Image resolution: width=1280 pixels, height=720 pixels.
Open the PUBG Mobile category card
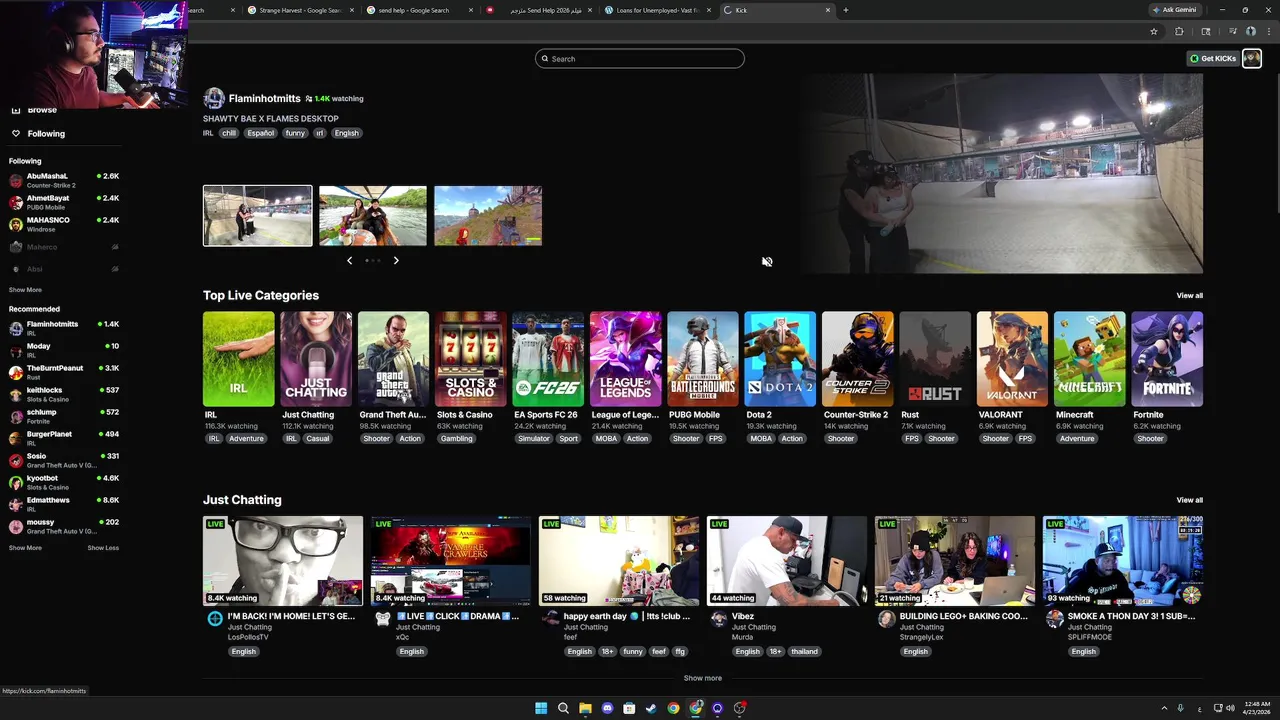pyautogui.click(x=703, y=359)
